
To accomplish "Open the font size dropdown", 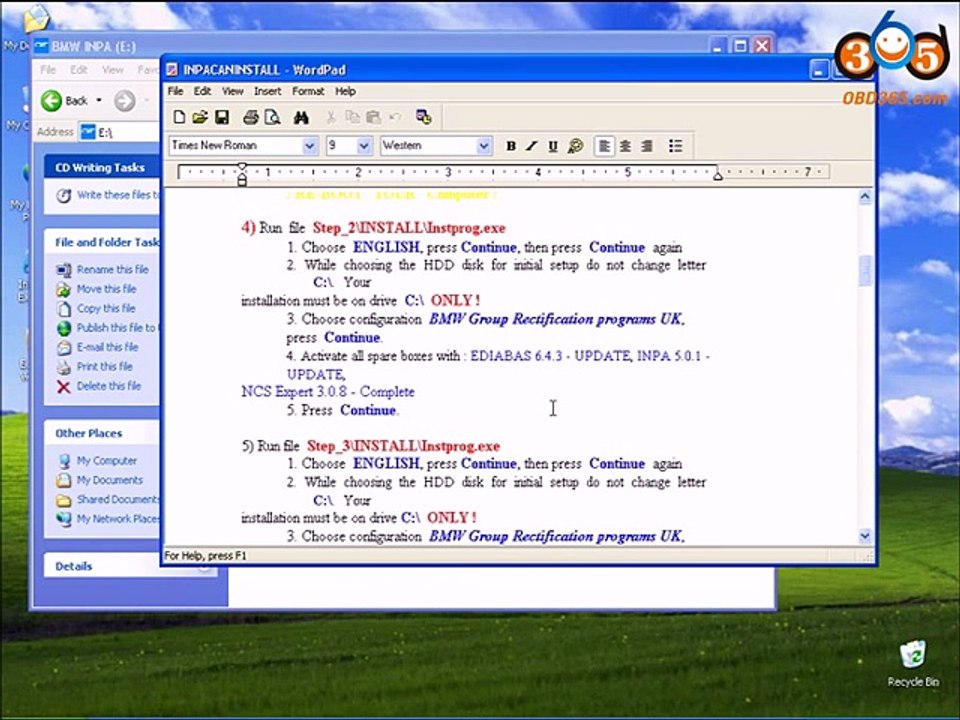I will (x=363, y=146).
